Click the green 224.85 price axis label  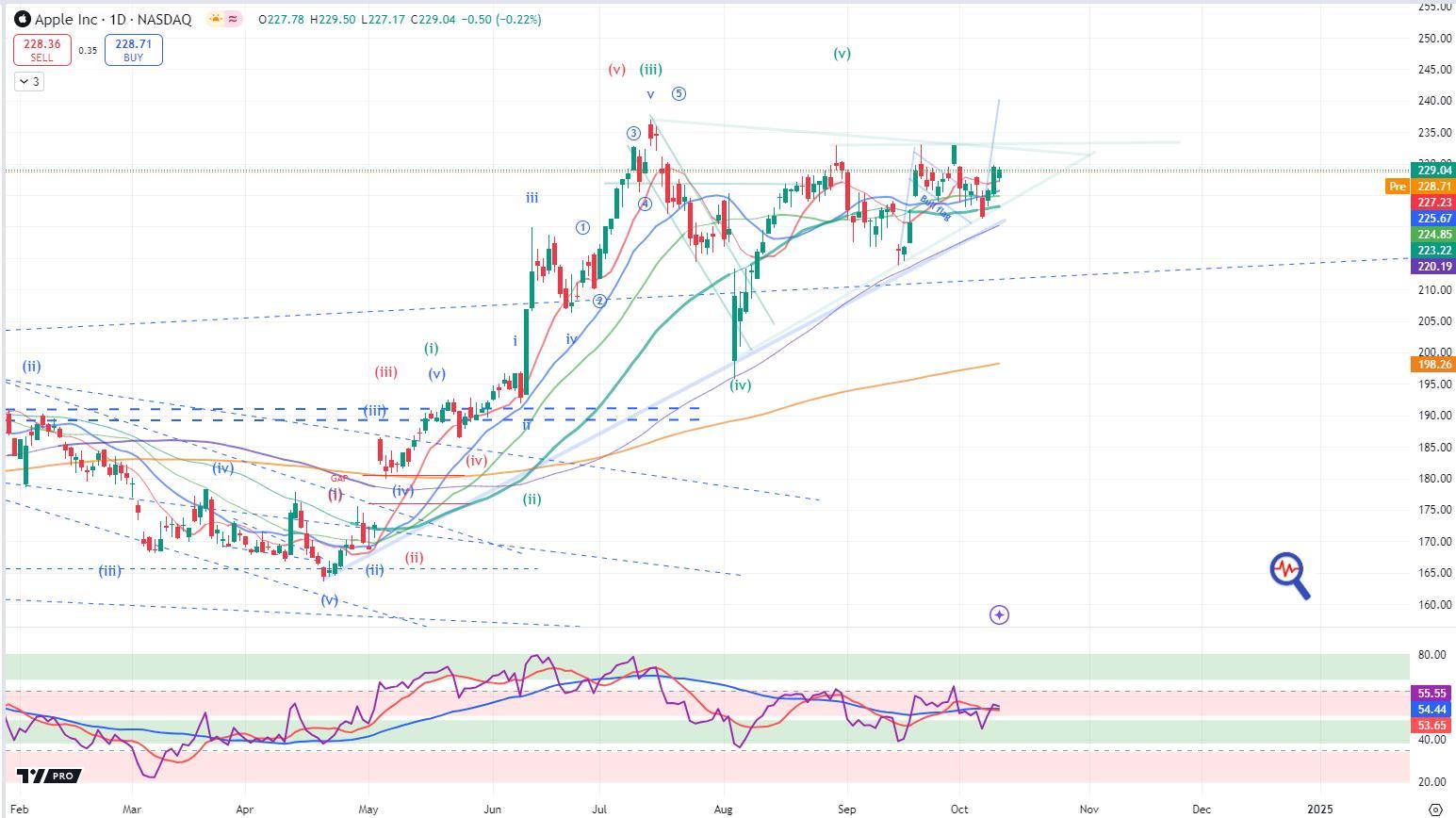point(1433,235)
